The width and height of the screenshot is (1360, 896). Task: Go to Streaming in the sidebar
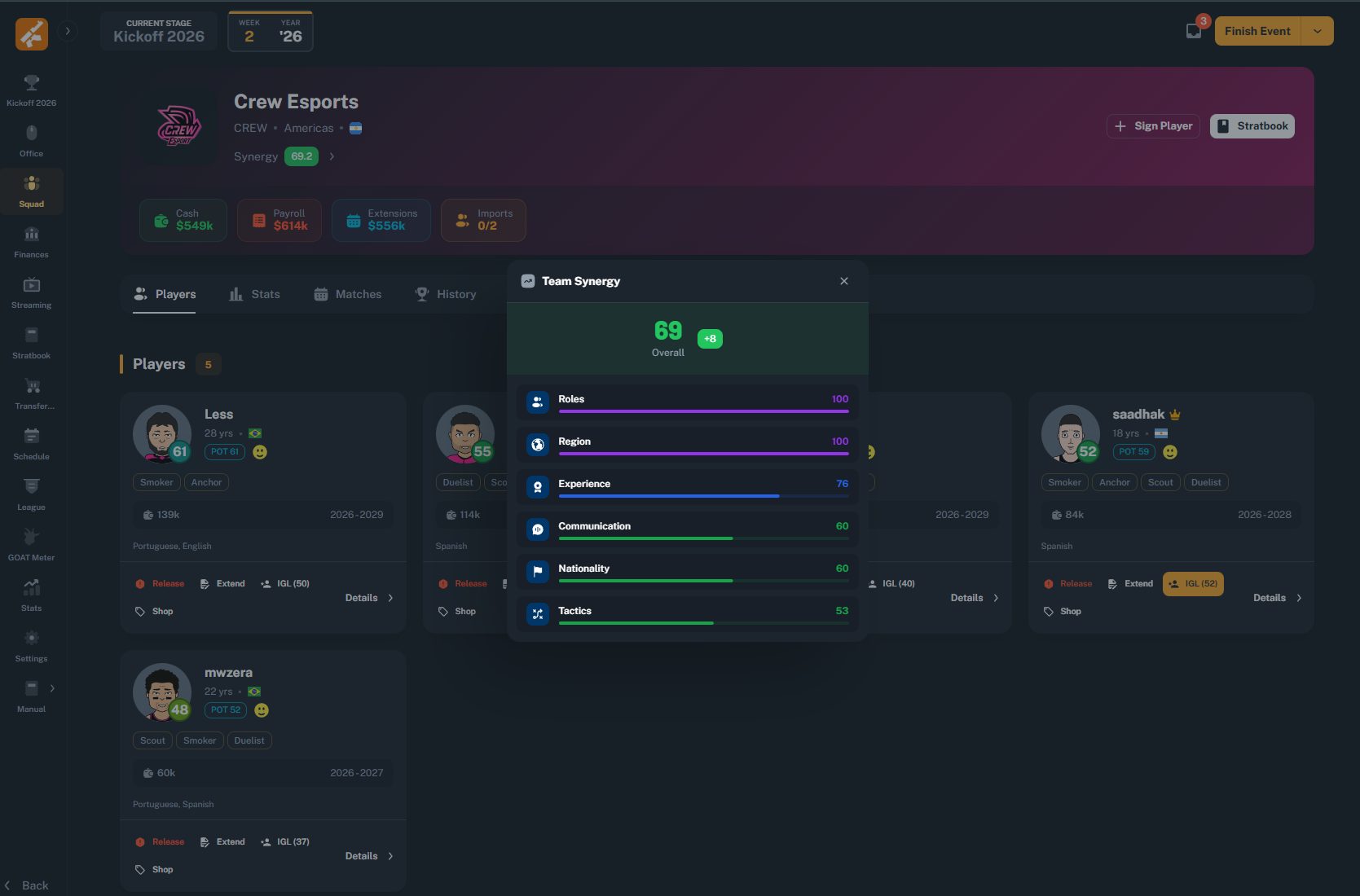(31, 292)
